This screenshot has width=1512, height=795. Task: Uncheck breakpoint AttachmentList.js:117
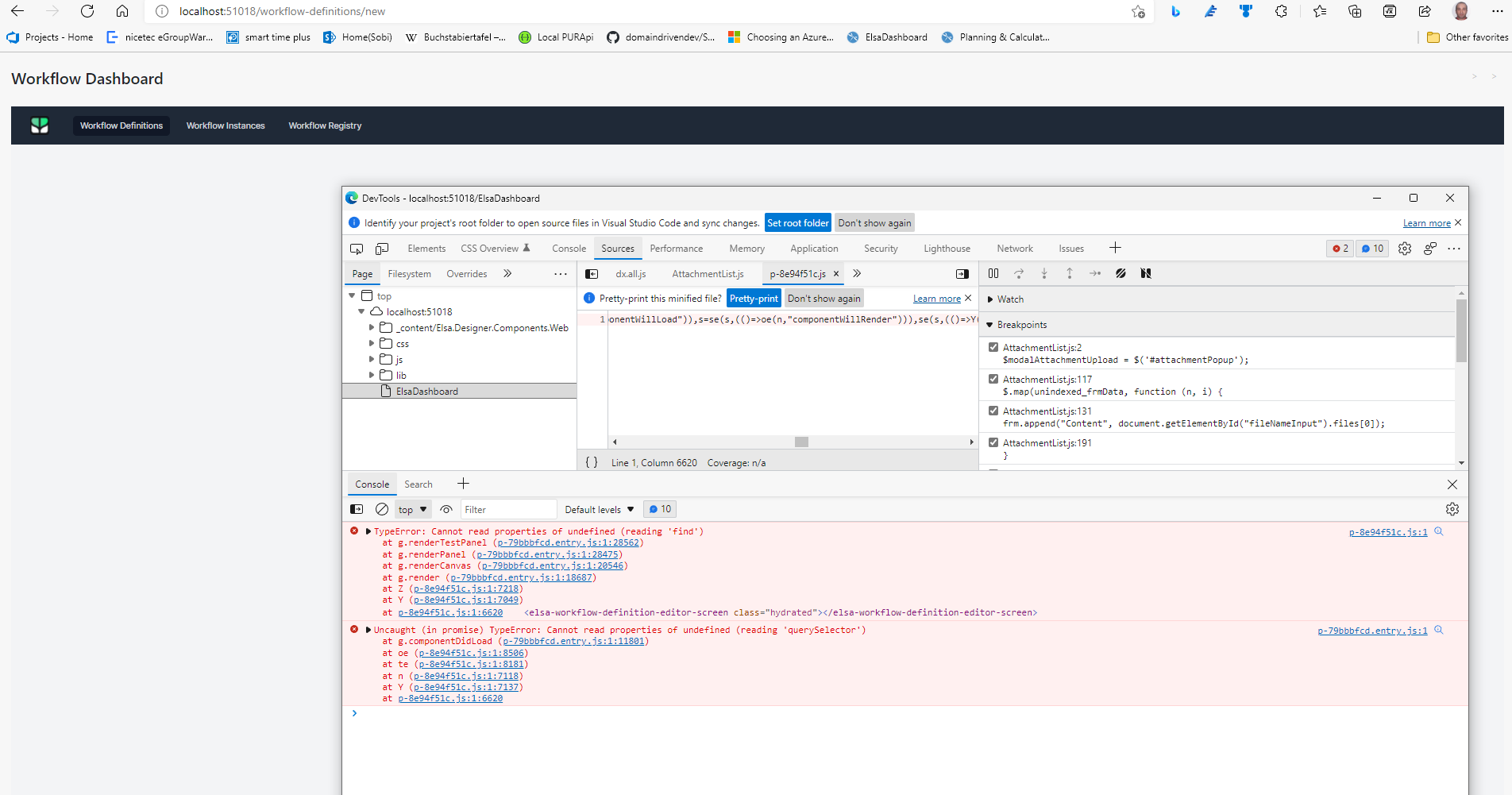[x=993, y=379]
